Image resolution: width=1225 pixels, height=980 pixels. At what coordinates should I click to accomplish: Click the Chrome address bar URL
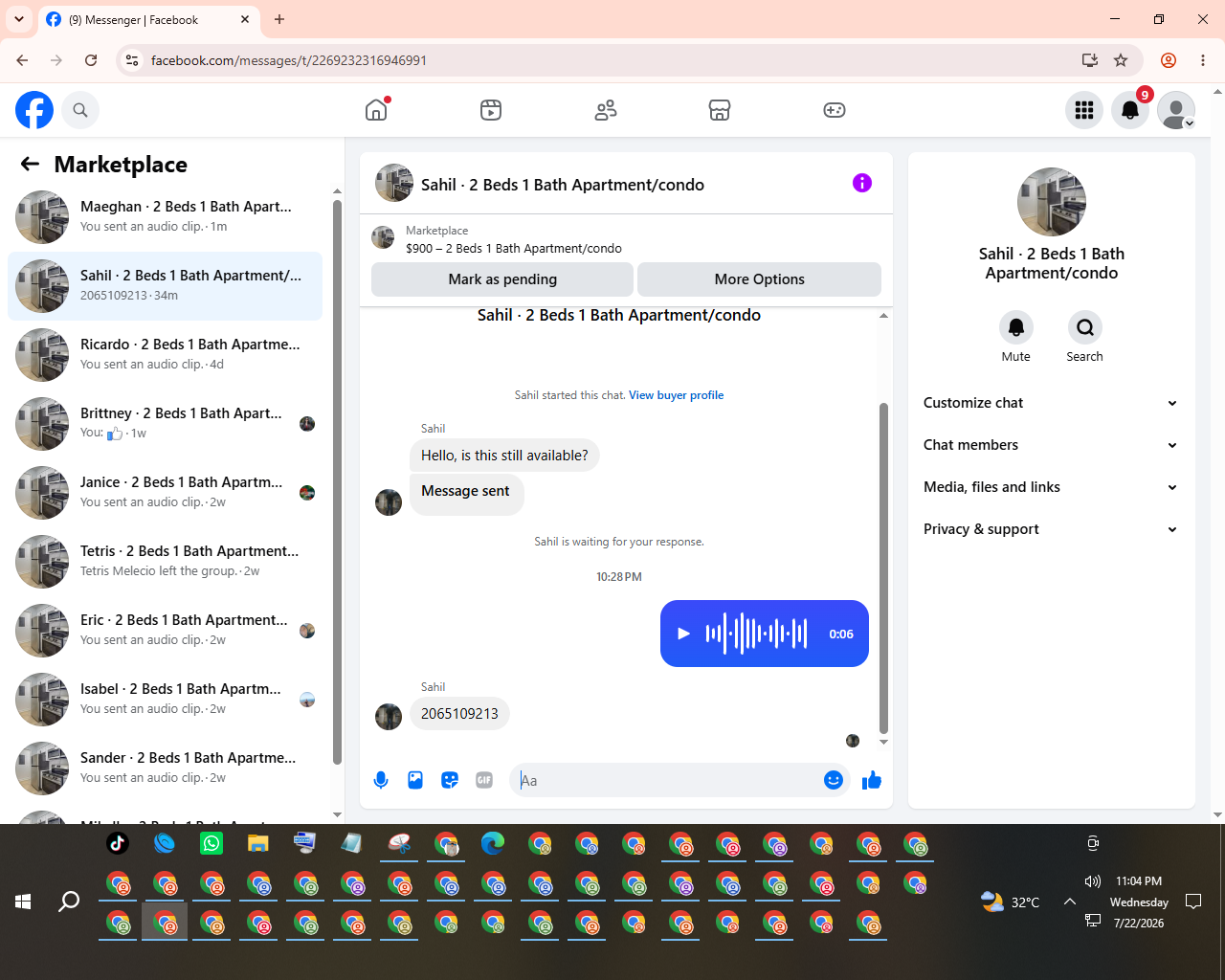[289, 60]
